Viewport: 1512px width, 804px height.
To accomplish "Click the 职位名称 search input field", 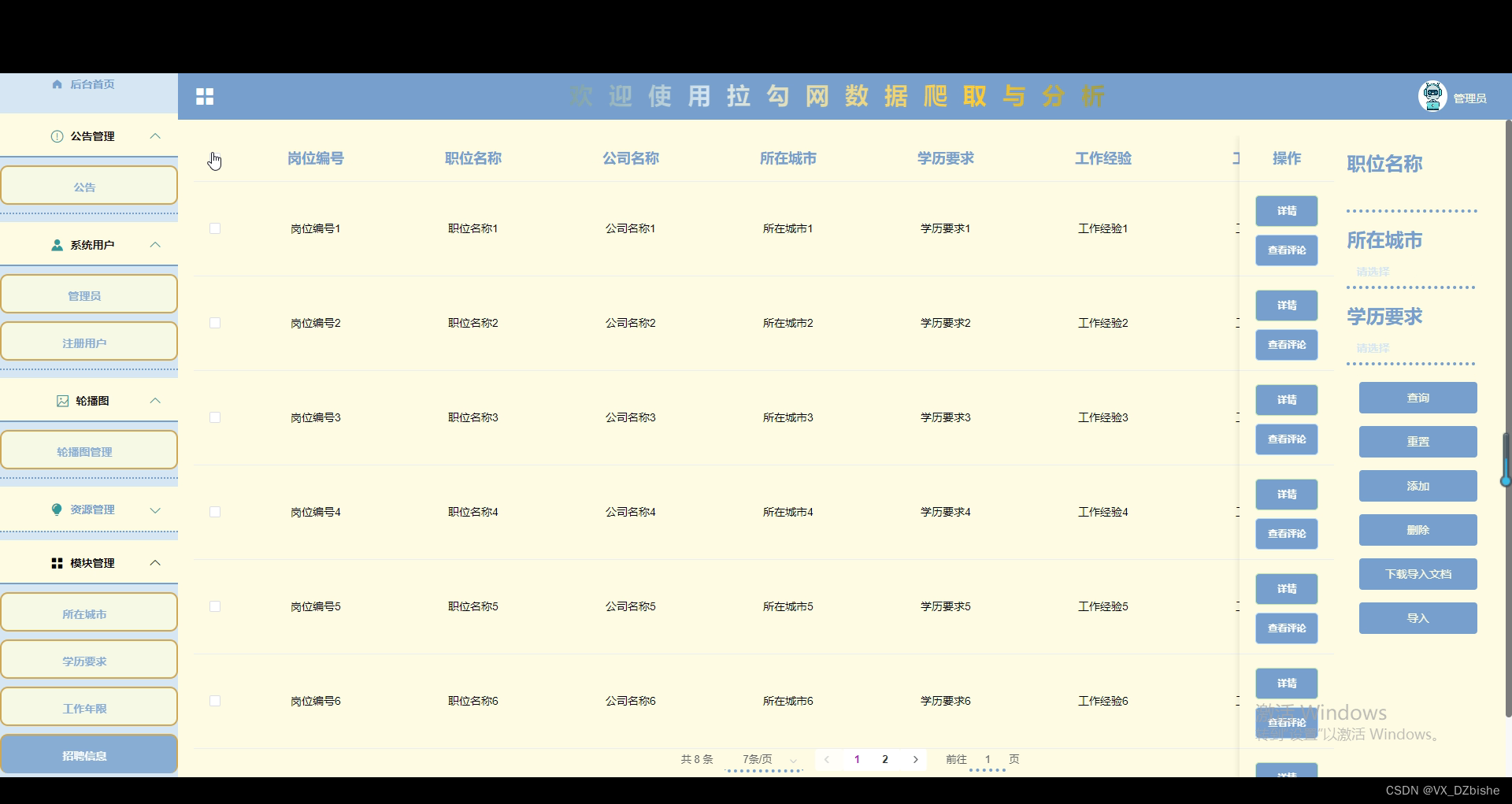I will tap(1411, 195).
